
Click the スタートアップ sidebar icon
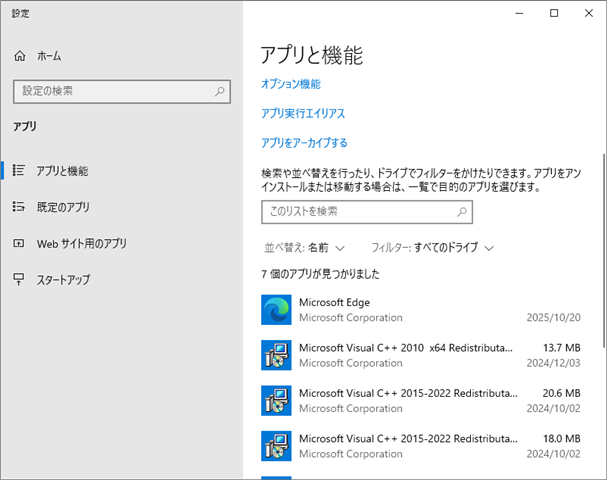point(19,279)
